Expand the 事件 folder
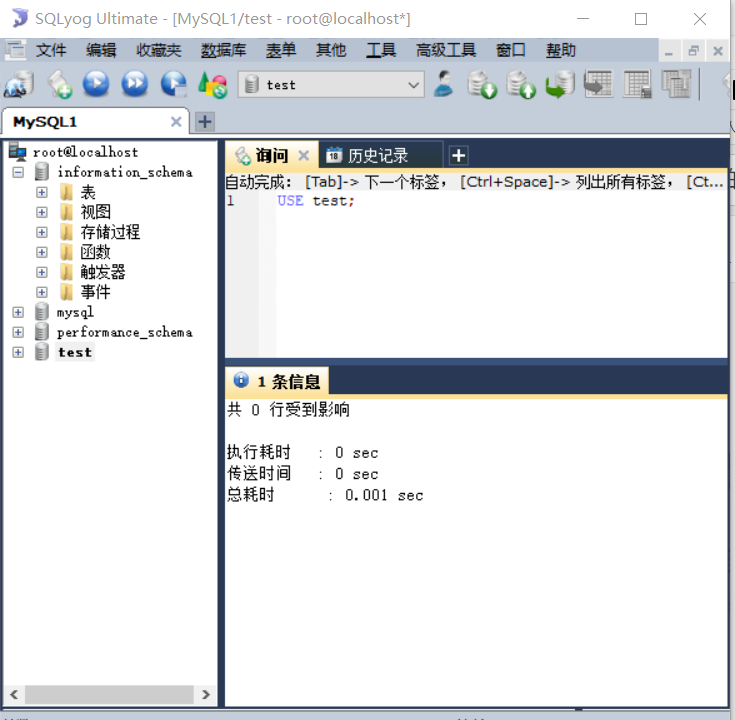735x720 pixels. pos(42,292)
